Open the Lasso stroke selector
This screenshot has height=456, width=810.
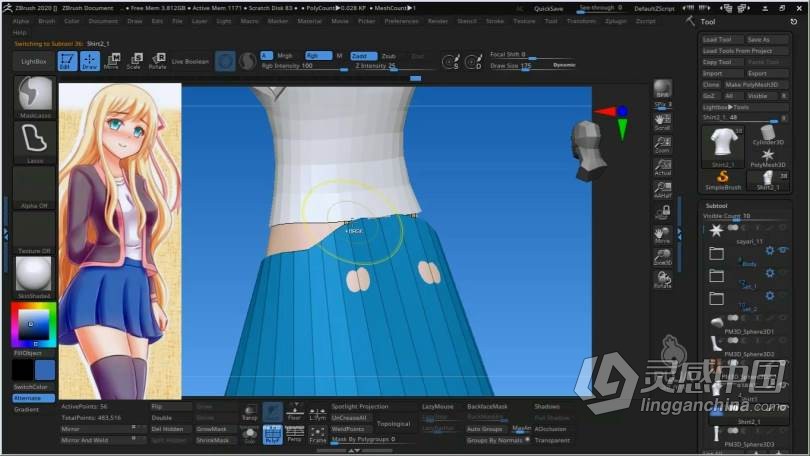coord(35,143)
